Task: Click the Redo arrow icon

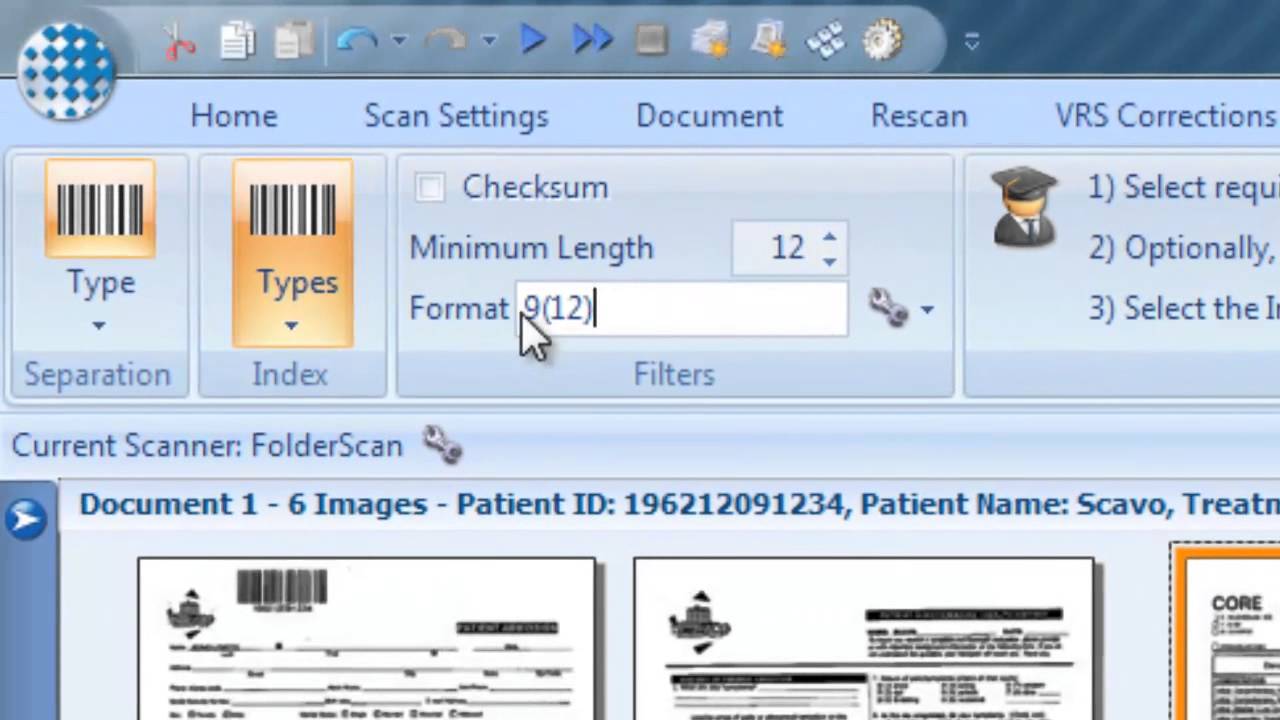Action: click(445, 40)
